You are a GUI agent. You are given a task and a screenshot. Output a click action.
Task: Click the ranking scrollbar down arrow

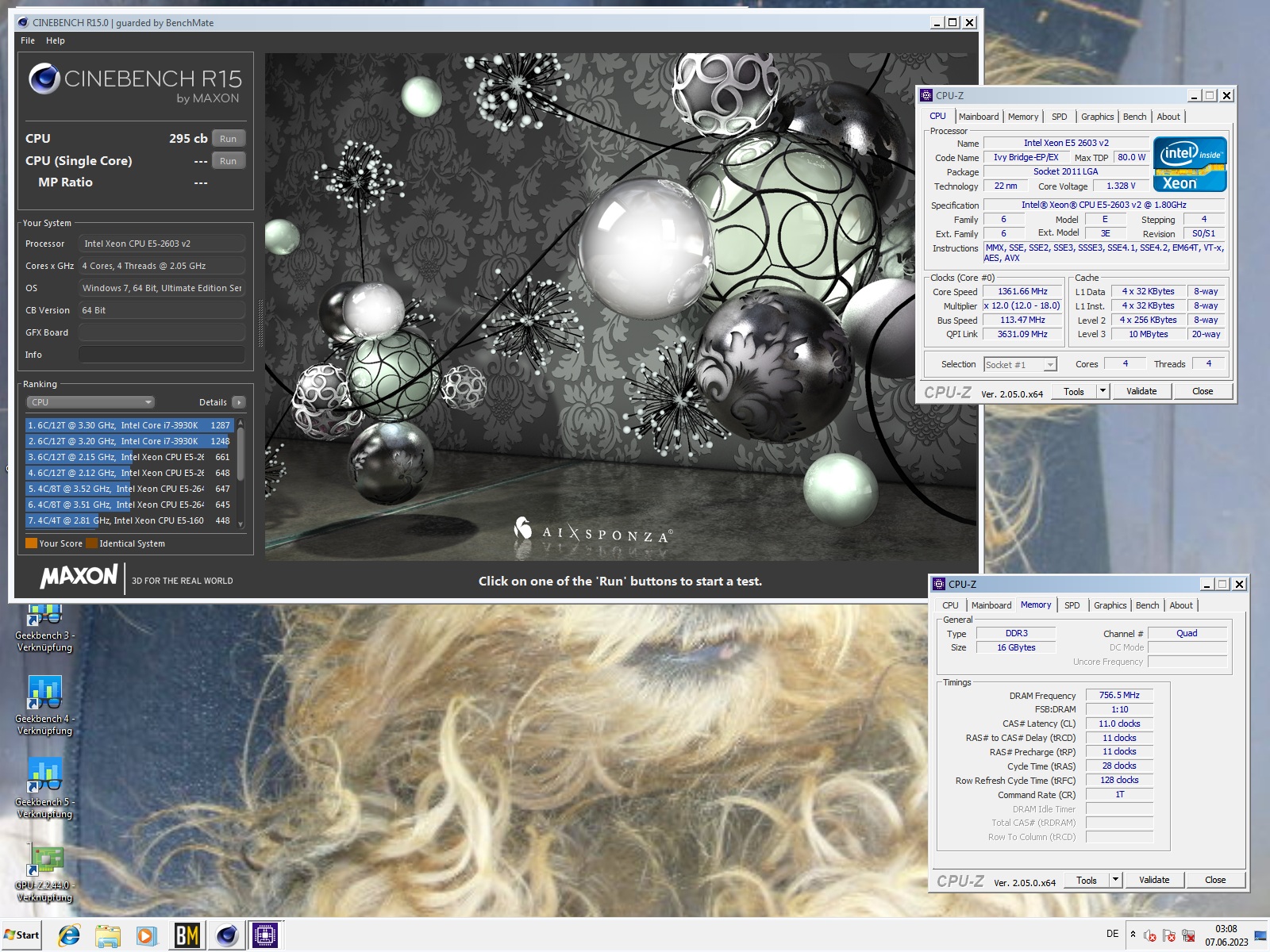[x=241, y=524]
